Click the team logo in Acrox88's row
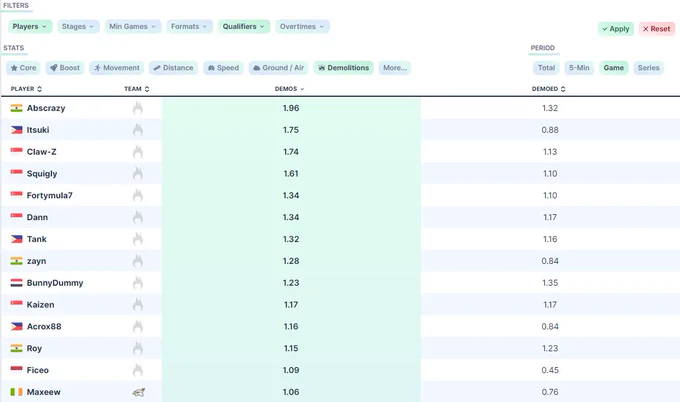Image resolution: width=680 pixels, height=402 pixels. coord(137,327)
